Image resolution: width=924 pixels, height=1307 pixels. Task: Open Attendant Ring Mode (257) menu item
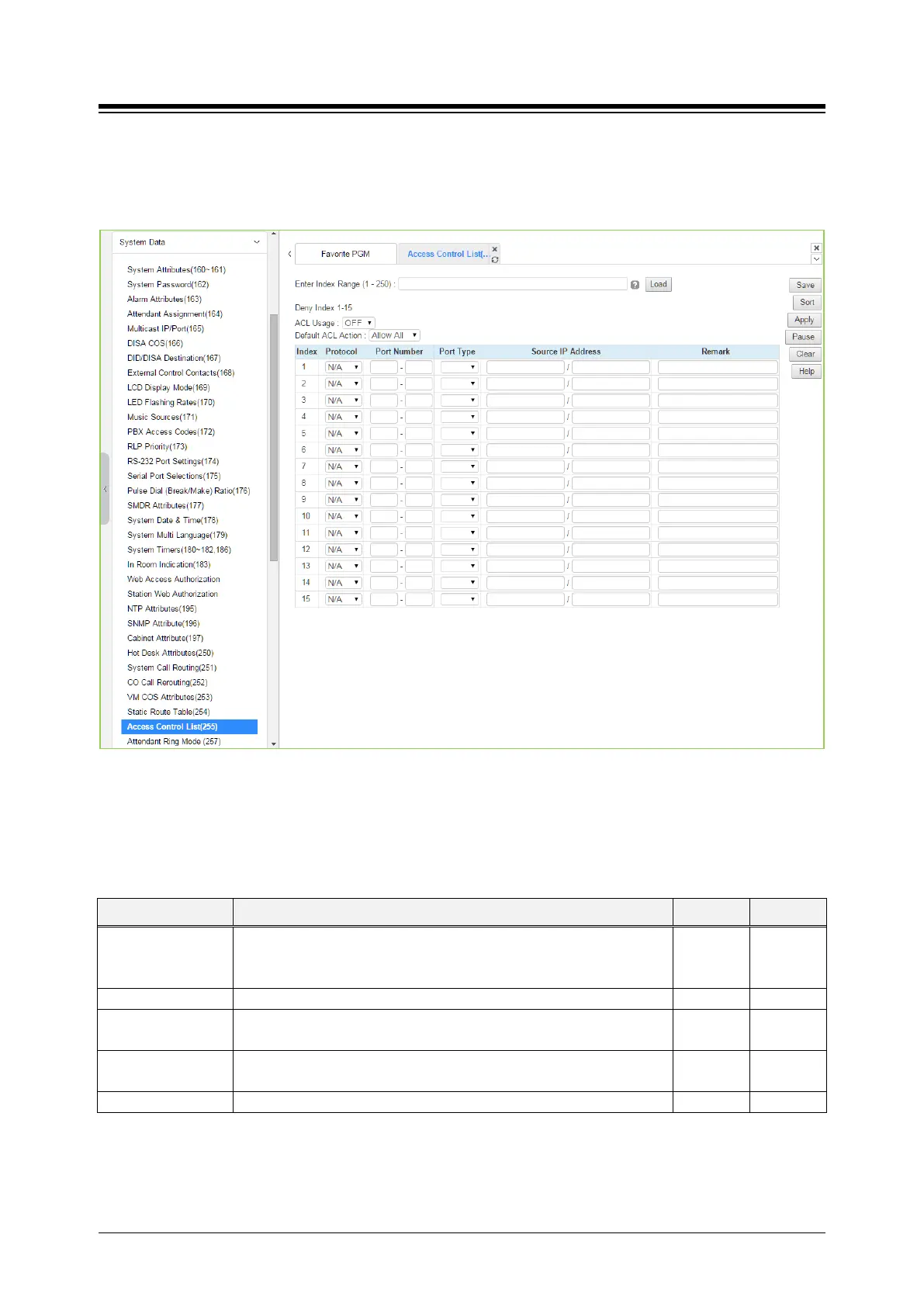coord(174,741)
